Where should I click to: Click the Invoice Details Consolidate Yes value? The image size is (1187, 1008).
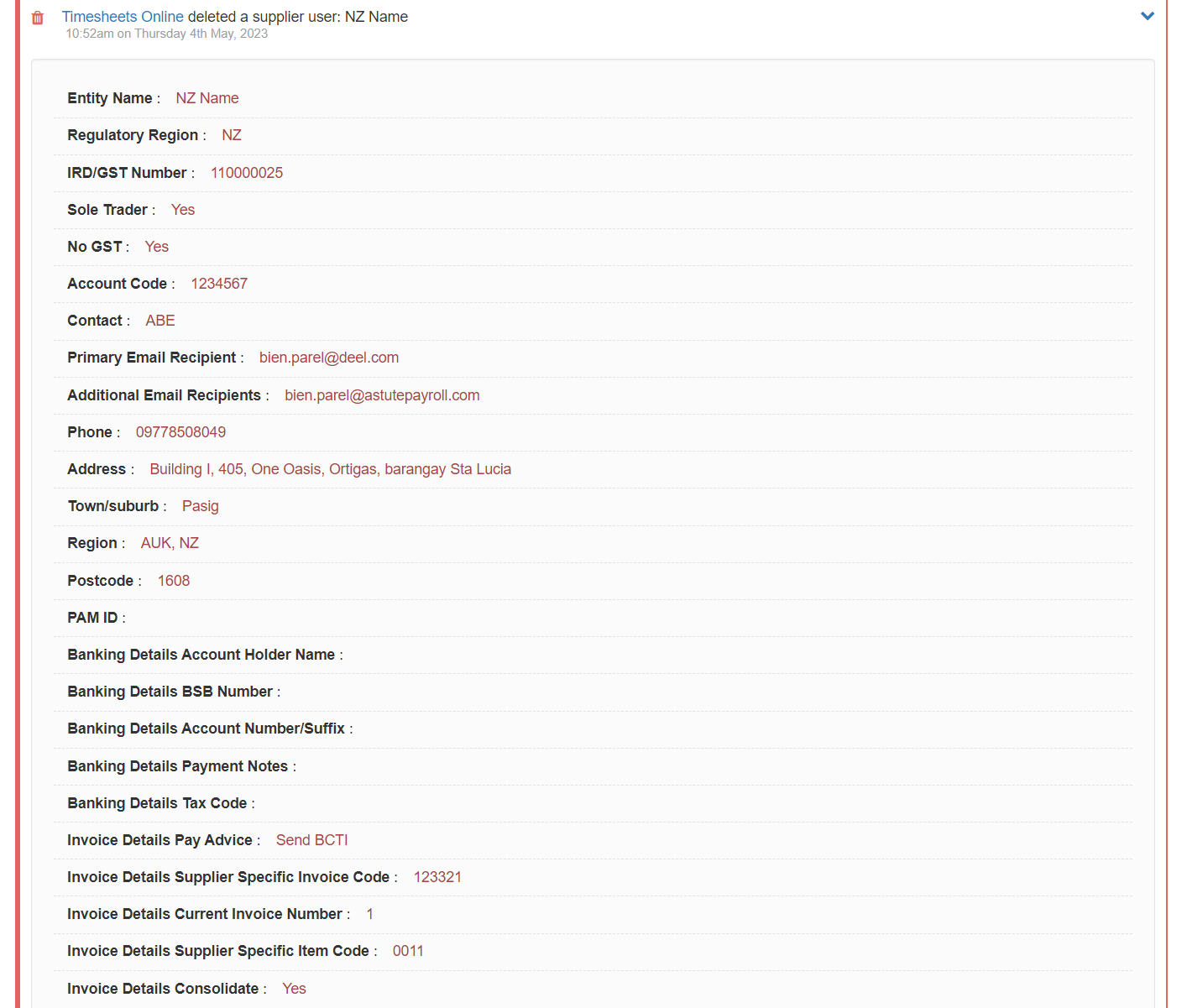(x=294, y=989)
